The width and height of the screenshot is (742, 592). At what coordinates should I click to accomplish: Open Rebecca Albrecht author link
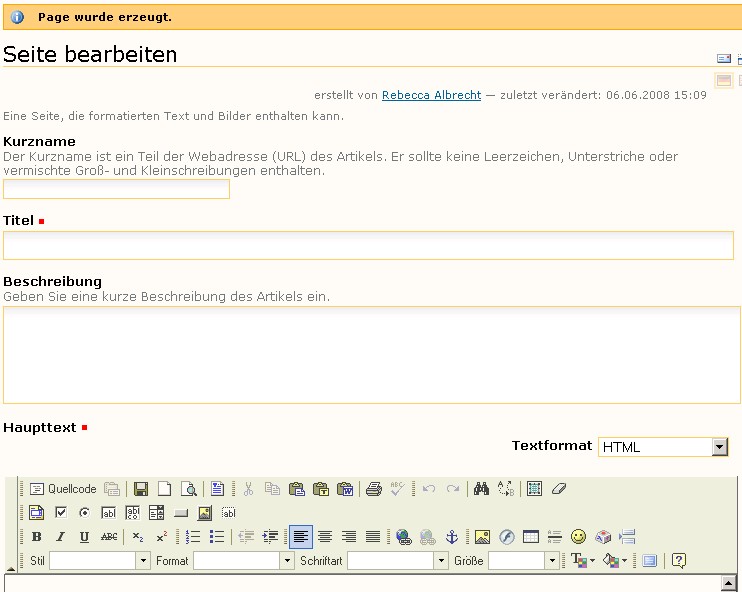(431, 95)
